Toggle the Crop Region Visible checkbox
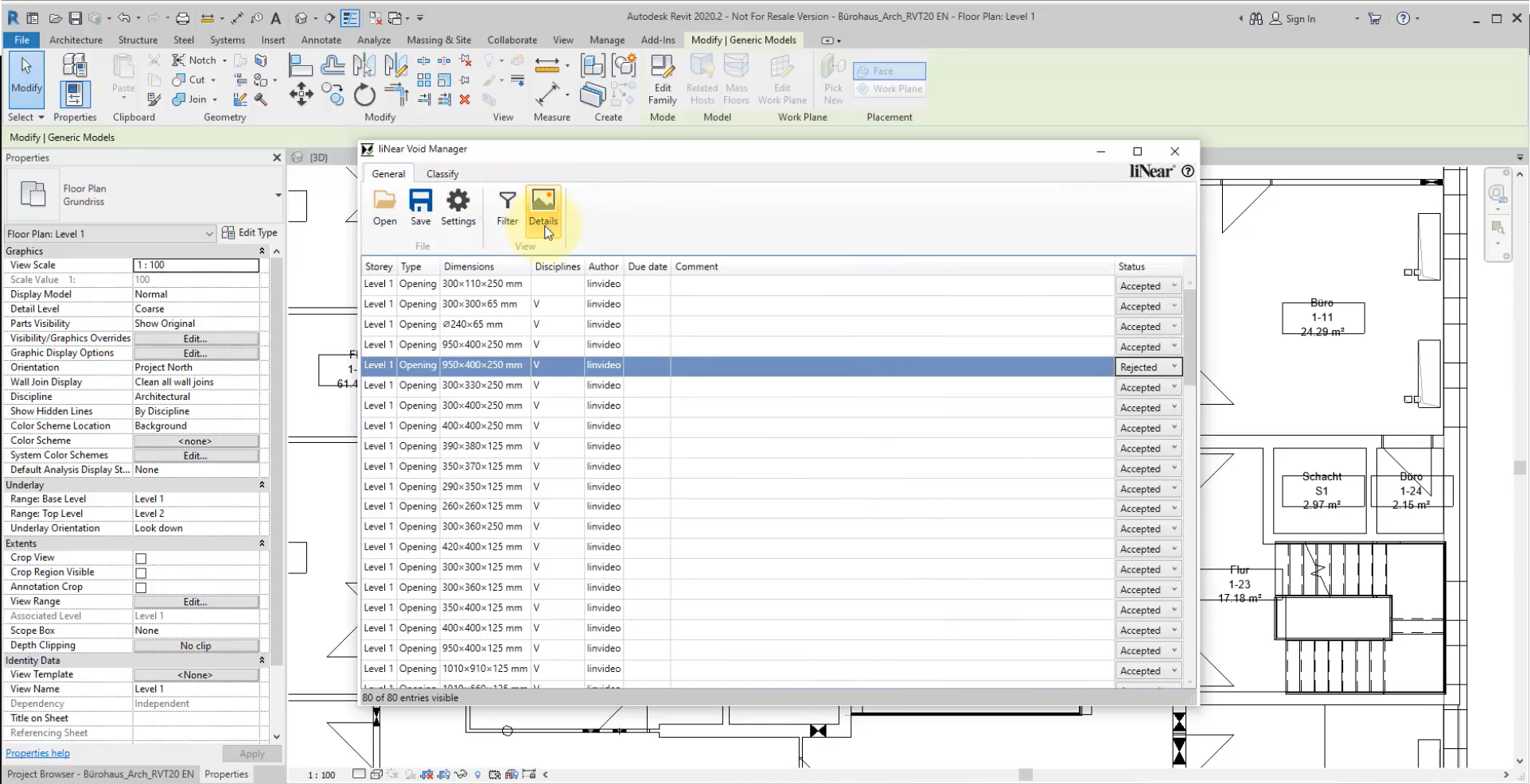 click(141, 573)
